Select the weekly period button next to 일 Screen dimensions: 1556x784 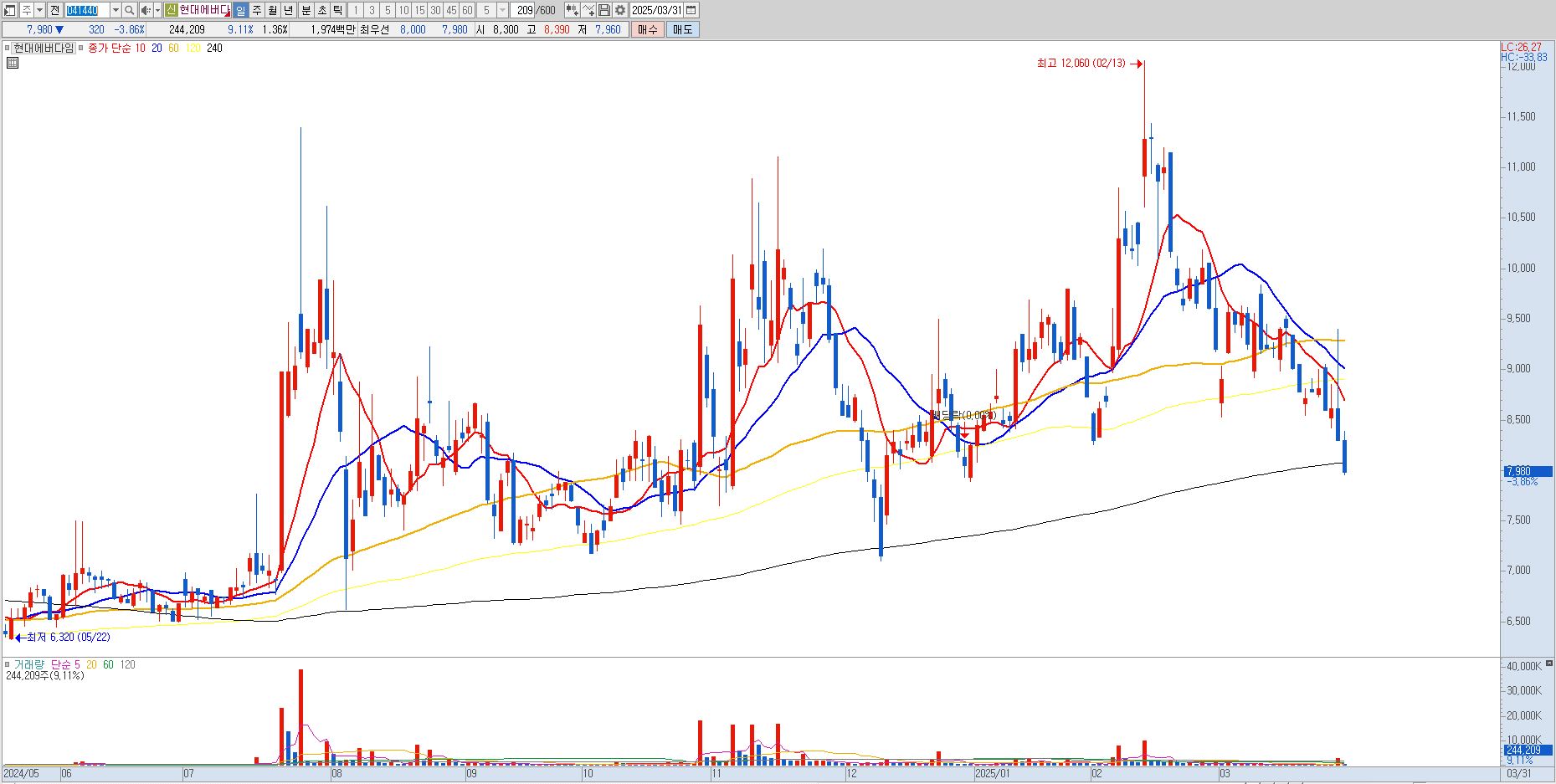point(256,10)
